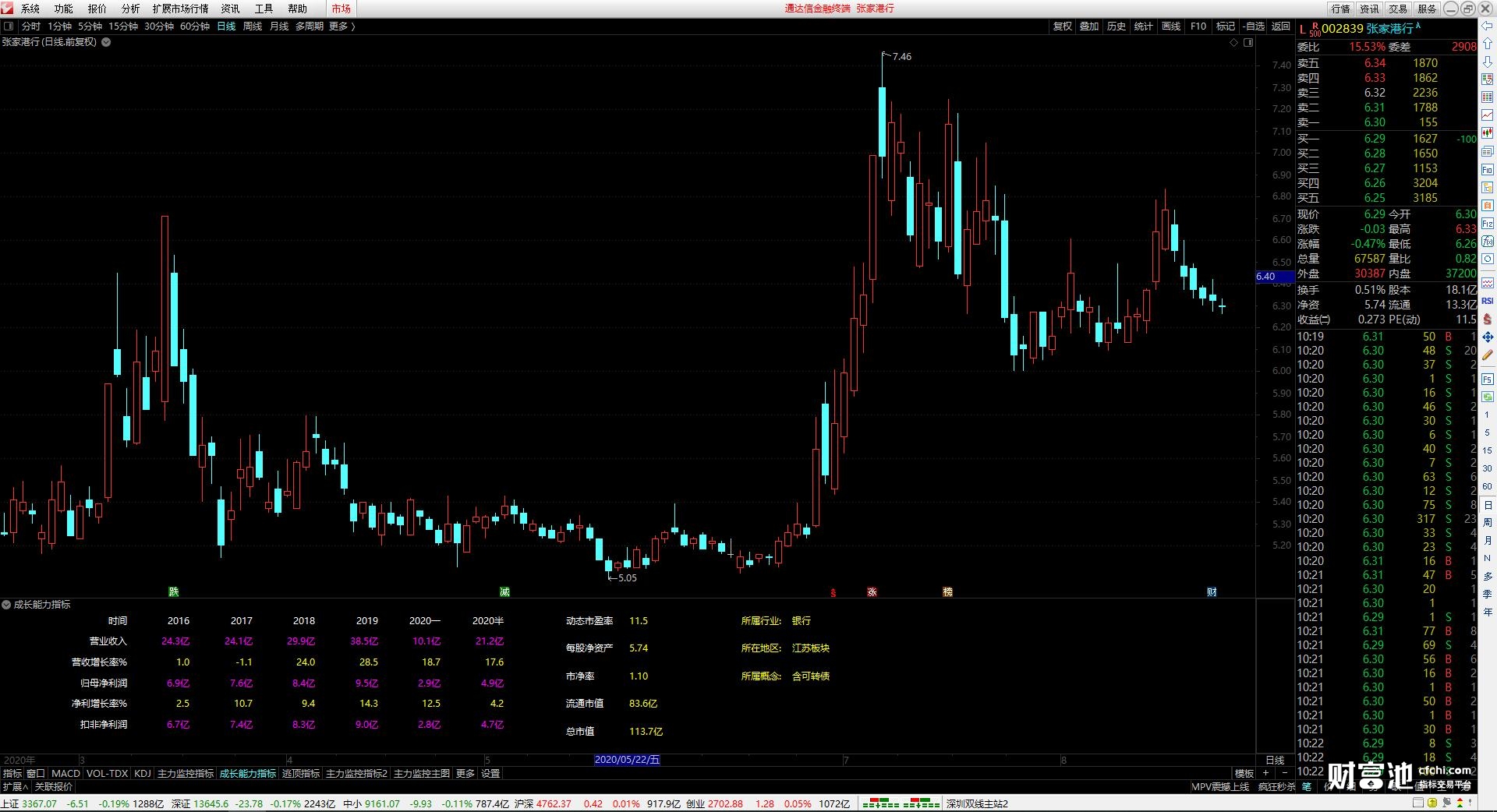Viewport: 1497px width, 812px height.
Task: Expand the chart title settings circle dropdown
Action: click(106, 42)
